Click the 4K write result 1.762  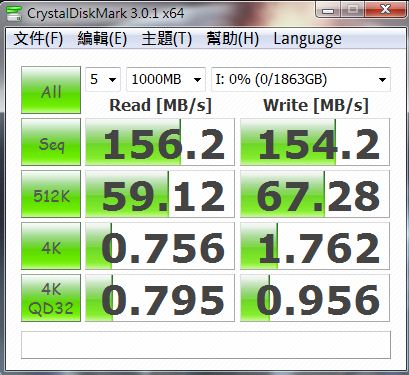[315, 246]
